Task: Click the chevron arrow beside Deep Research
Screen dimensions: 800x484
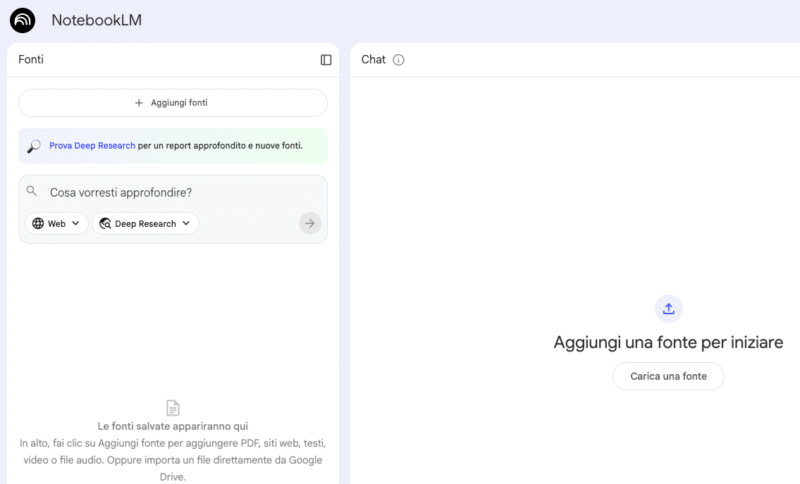Action: [x=186, y=224]
